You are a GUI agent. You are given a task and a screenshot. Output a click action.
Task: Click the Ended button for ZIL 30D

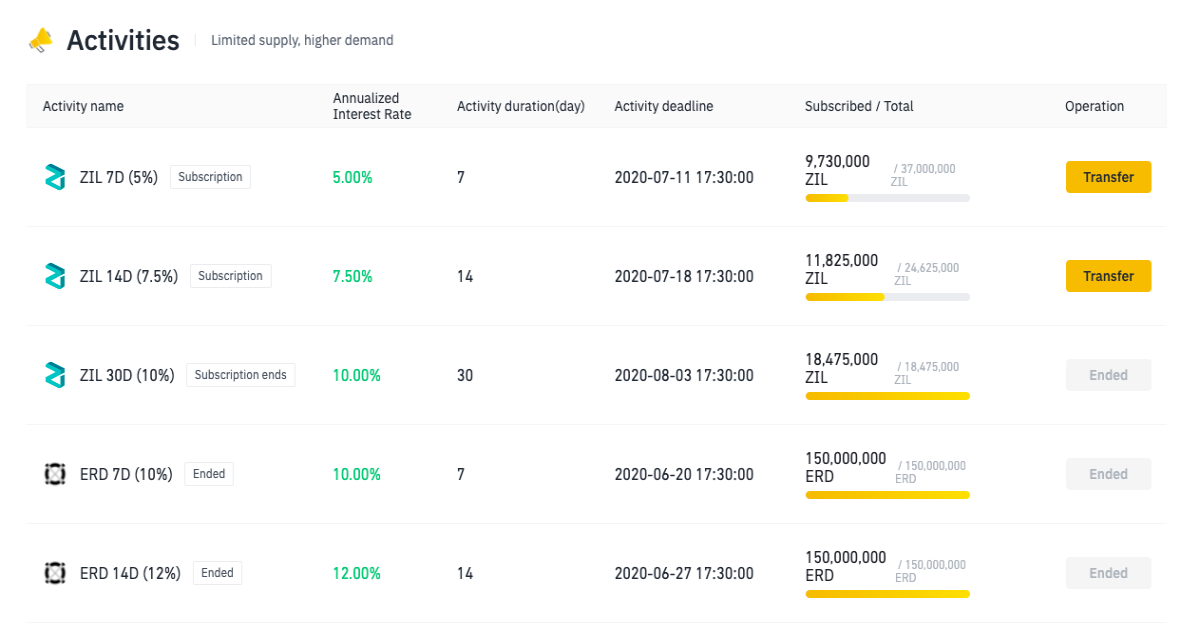tap(1108, 375)
